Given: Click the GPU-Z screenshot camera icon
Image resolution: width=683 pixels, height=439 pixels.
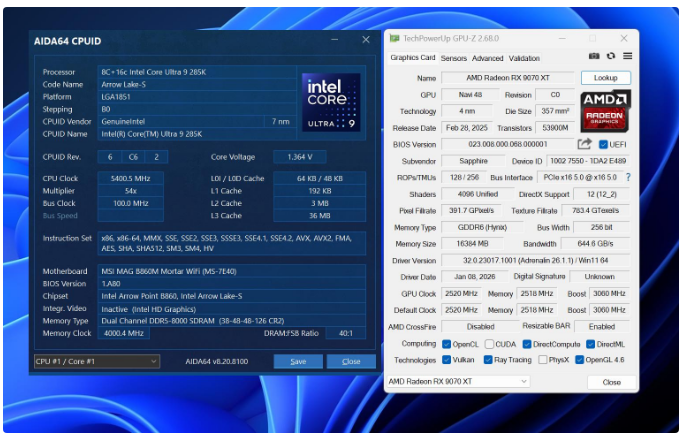Looking at the screenshot, I should (594, 57).
